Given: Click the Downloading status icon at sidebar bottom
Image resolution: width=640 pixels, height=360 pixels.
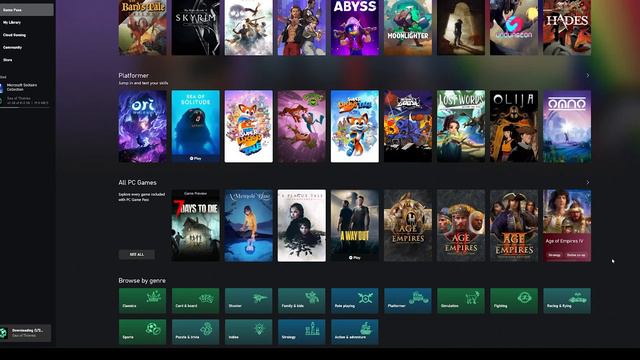Looking at the screenshot, I should [x=4, y=333].
